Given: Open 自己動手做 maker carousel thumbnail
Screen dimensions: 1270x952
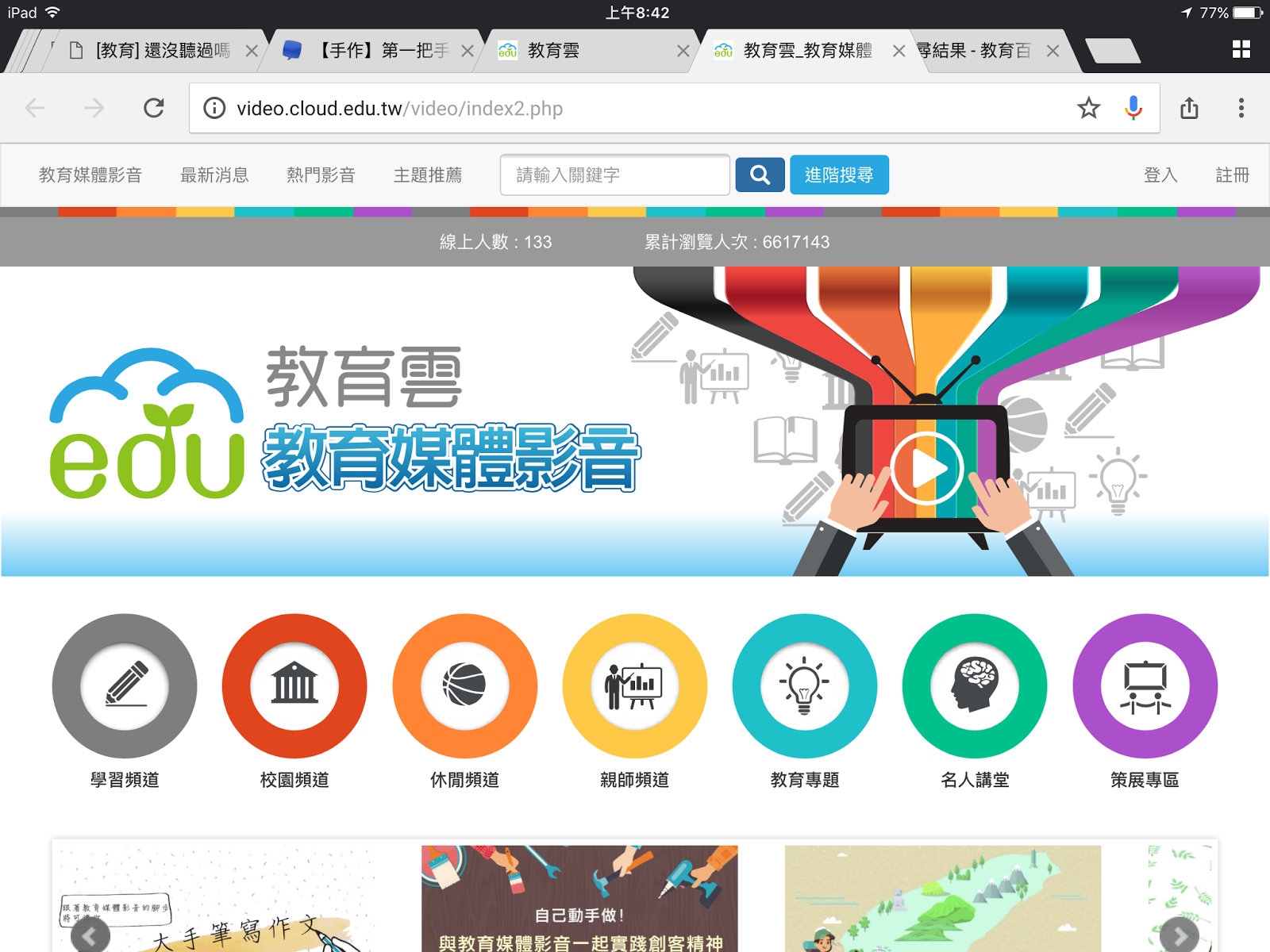Looking at the screenshot, I should click(579, 898).
